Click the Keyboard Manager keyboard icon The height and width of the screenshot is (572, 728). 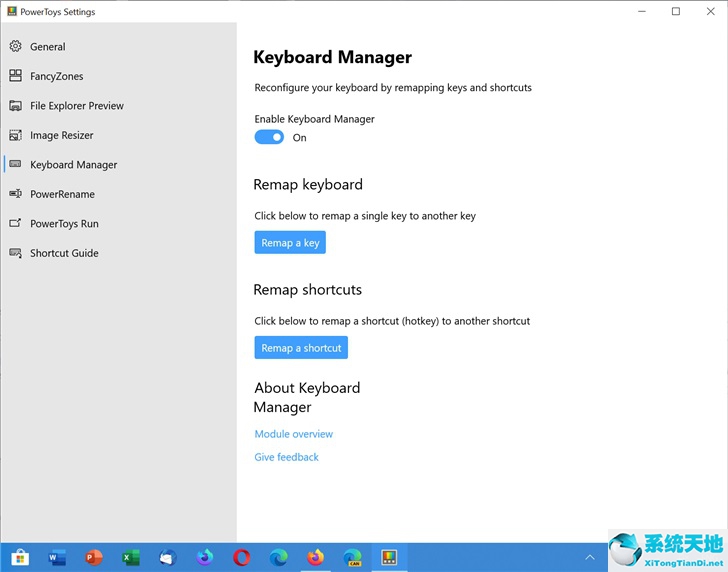tap(15, 164)
